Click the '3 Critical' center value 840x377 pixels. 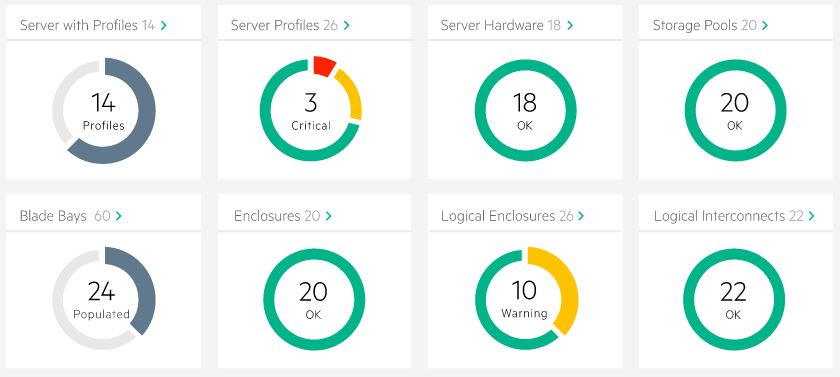pyautogui.click(x=311, y=111)
